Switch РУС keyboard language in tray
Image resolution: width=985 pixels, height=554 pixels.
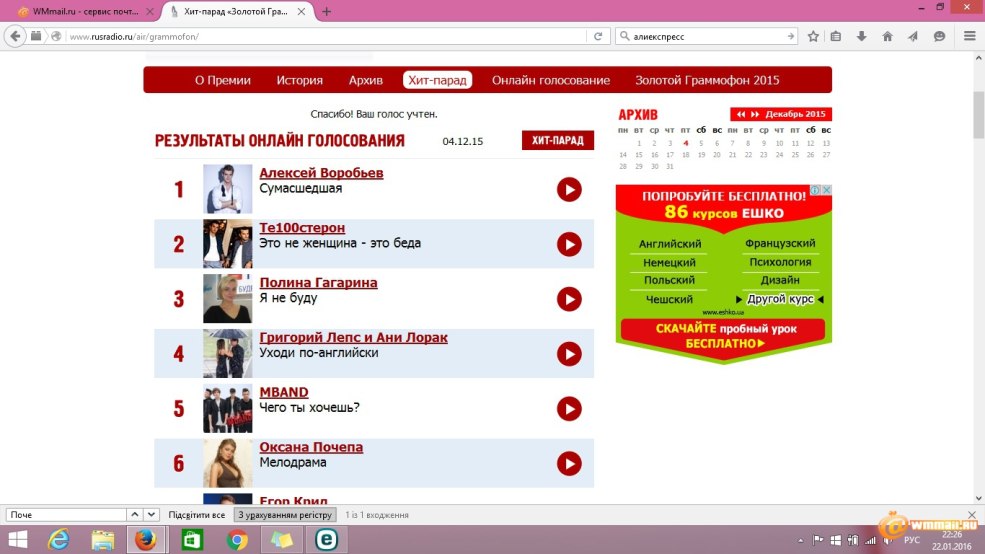912,540
